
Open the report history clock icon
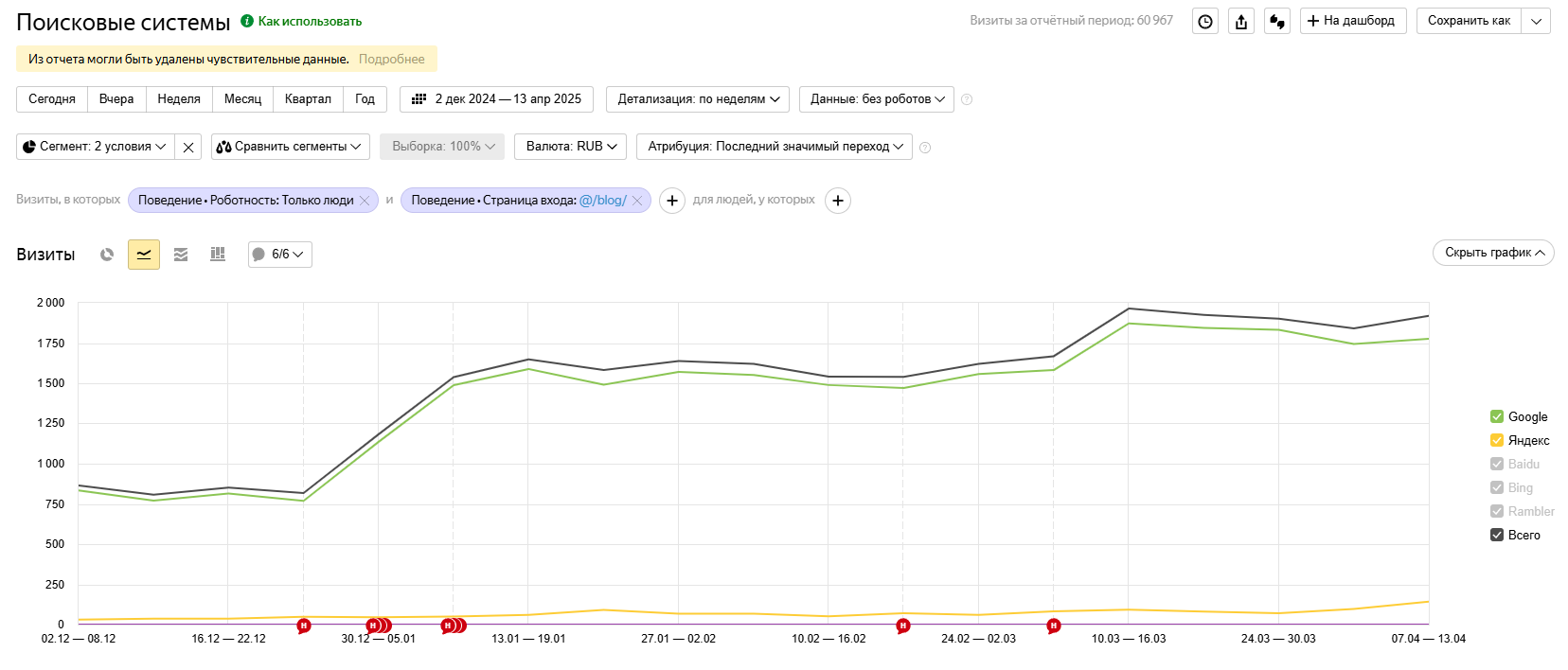tap(1205, 22)
